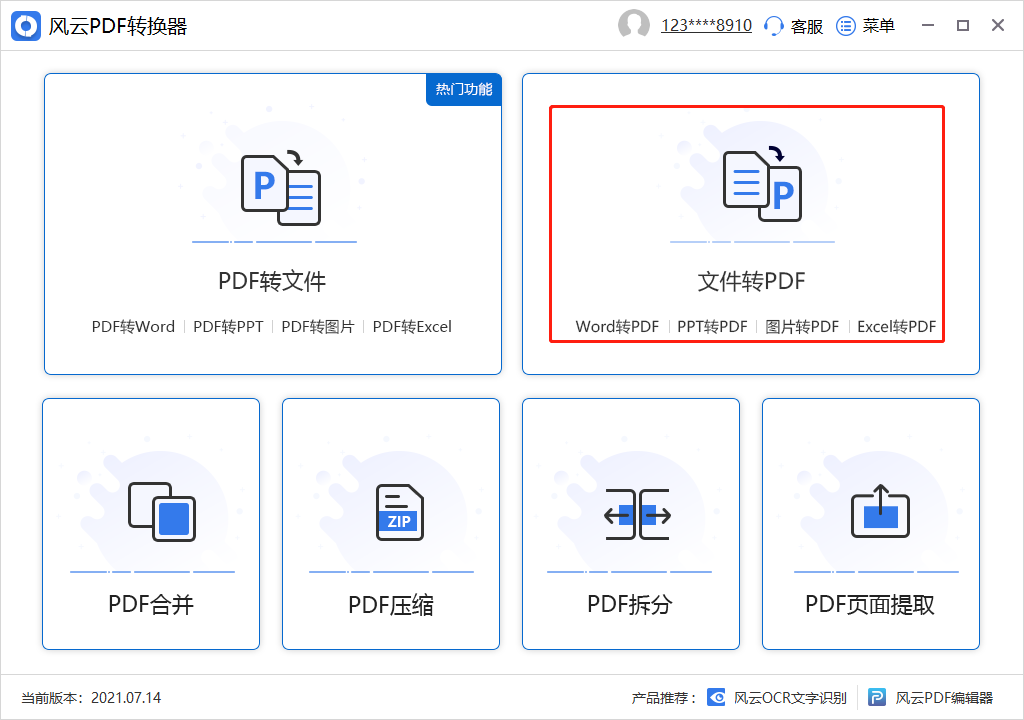Image resolution: width=1024 pixels, height=720 pixels.
Task: Click the 风云PDF编辑器 P icon
Action: (x=877, y=698)
